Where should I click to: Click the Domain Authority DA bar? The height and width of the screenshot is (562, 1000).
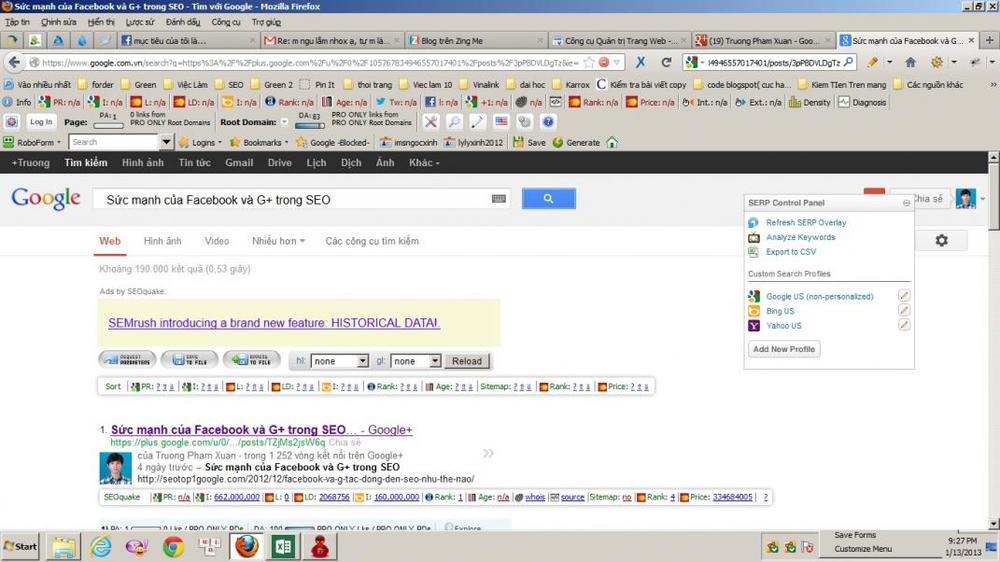(309, 126)
